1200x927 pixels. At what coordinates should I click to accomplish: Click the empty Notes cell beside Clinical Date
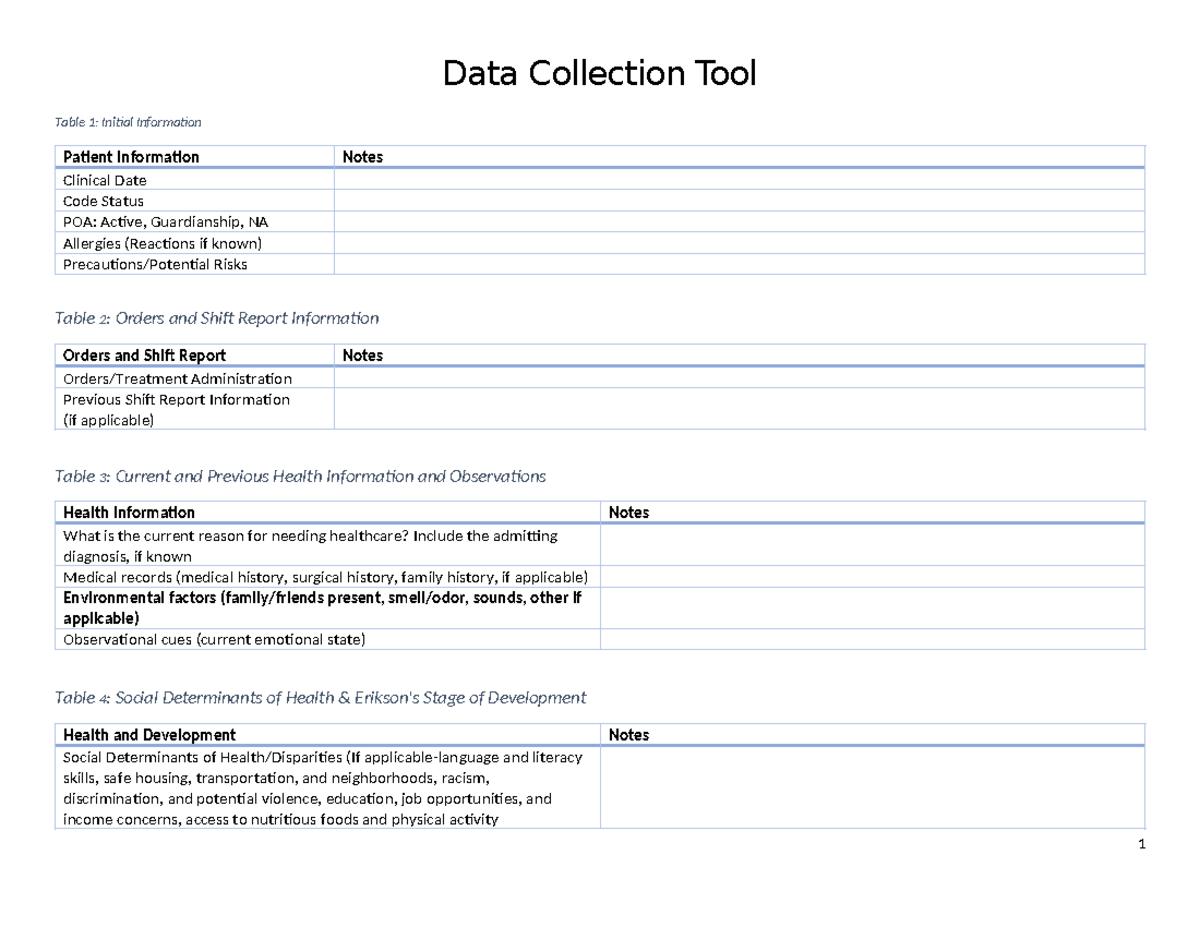[739, 180]
